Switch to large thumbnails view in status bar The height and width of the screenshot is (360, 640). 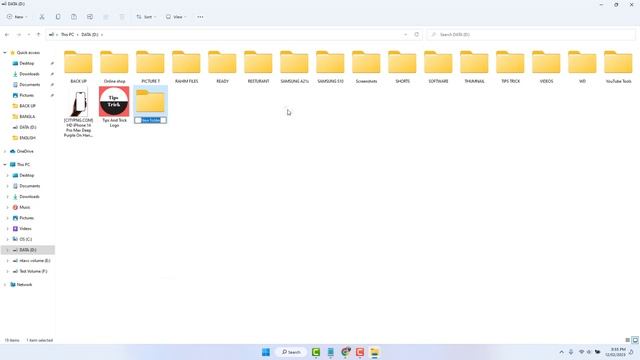coord(635,340)
